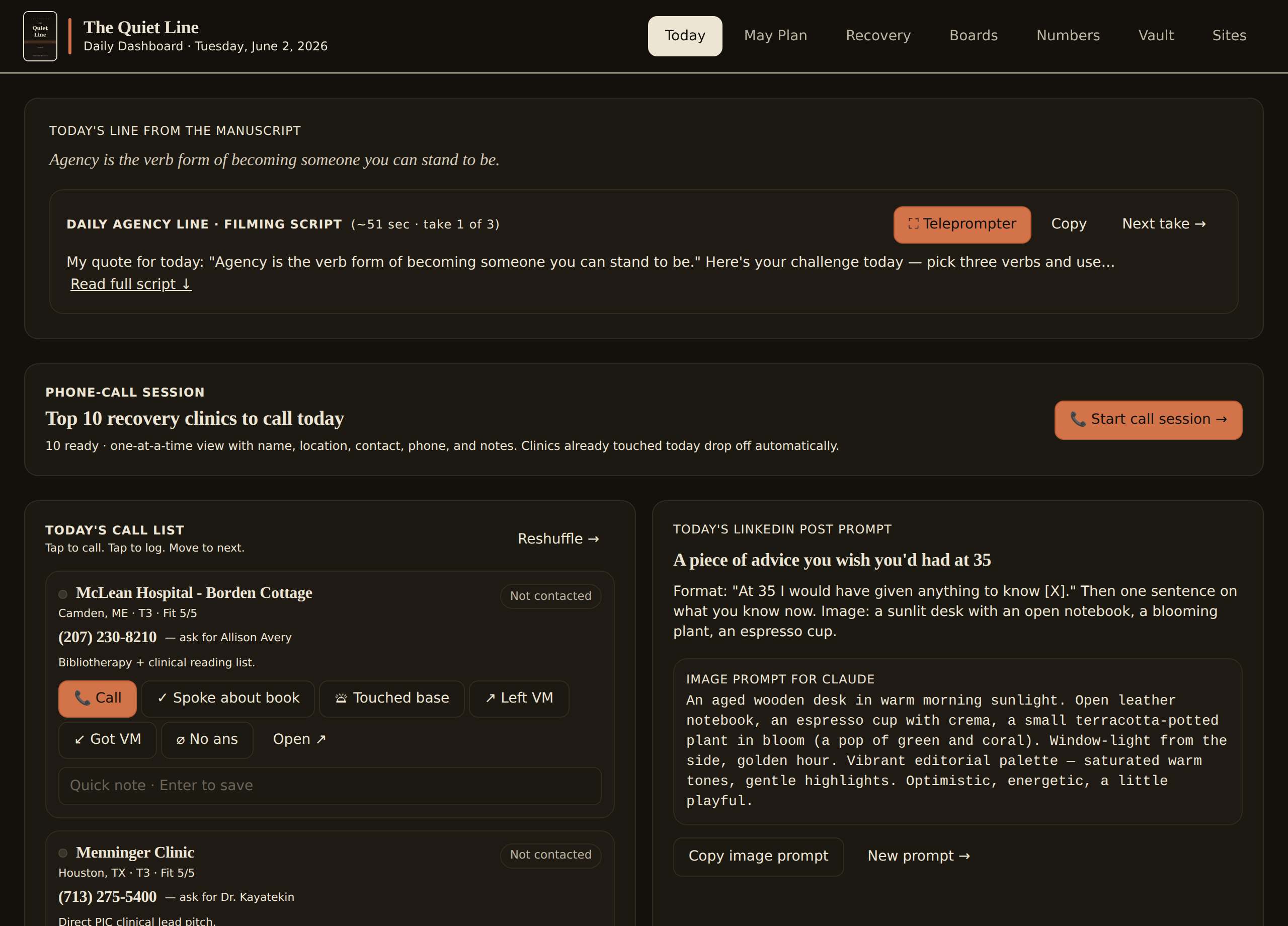Open the Sites tab
This screenshot has height=926, width=1288.
[x=1229, y=36]
